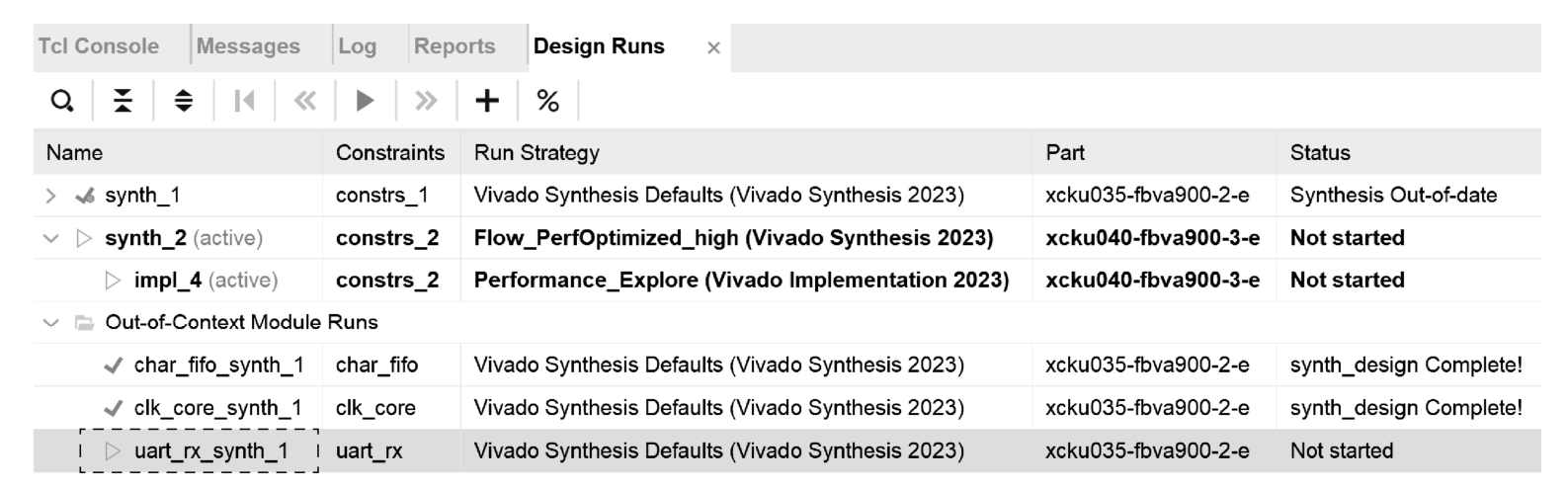The image size is (1568, 488).
Task: Close the Design Runs tab
Action: tap(713, 47)
